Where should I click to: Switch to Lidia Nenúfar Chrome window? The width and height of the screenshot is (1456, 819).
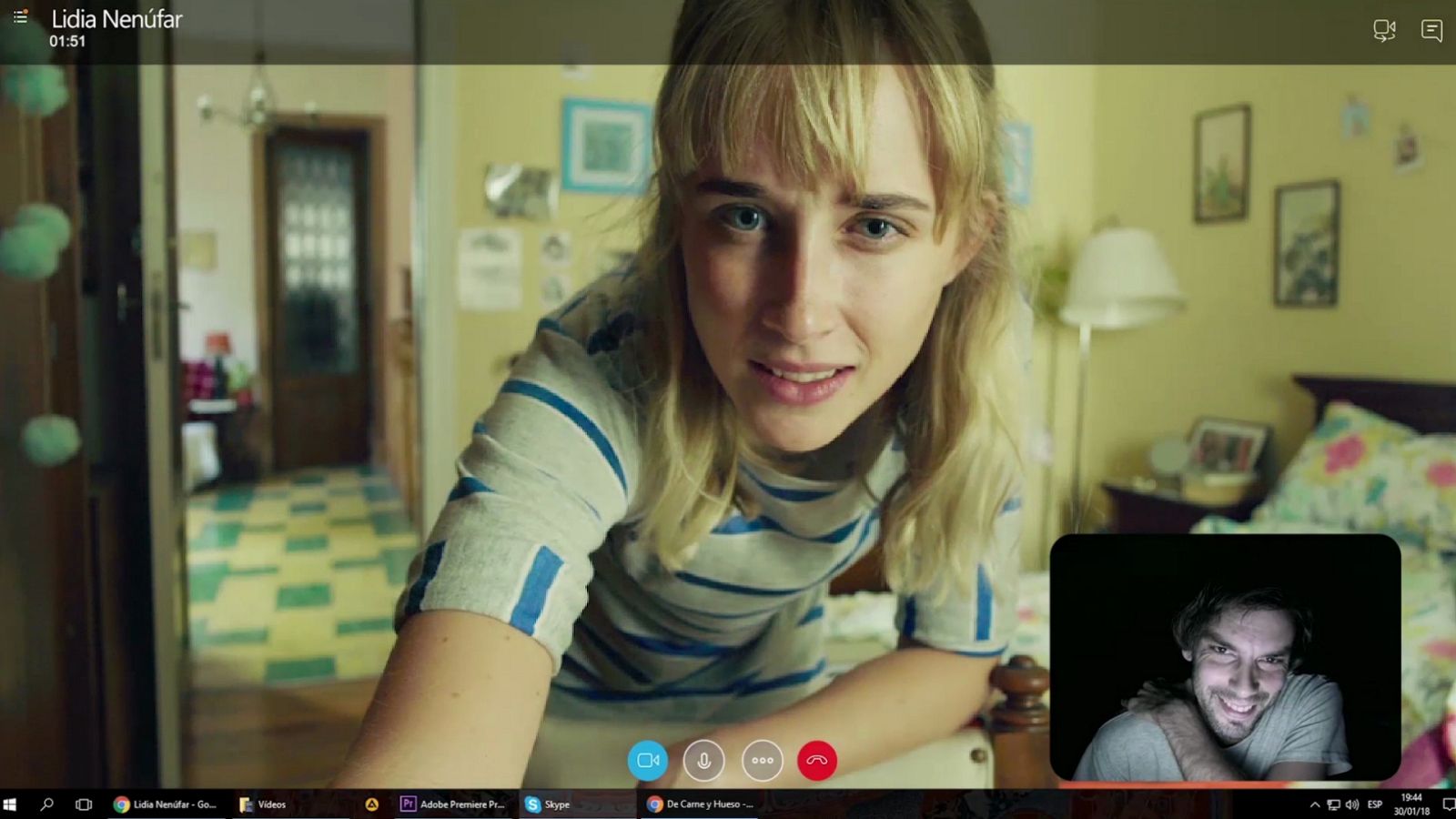[165, 804]
